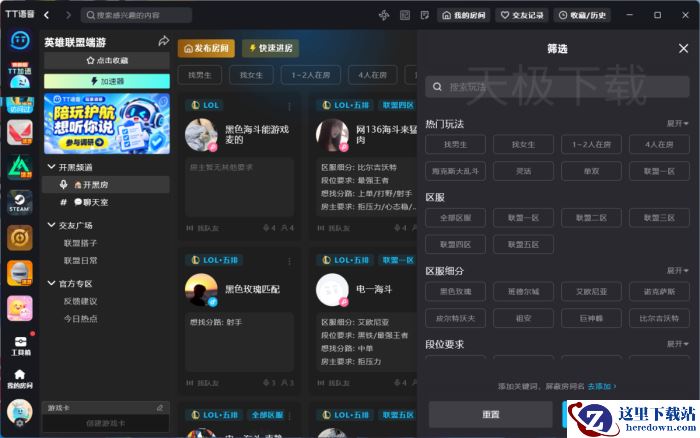The width and height of the screenshot is (700, 438).
Task: Expand 热门玩法 with its 展开 arrow
Action: [x=677, y=123]
